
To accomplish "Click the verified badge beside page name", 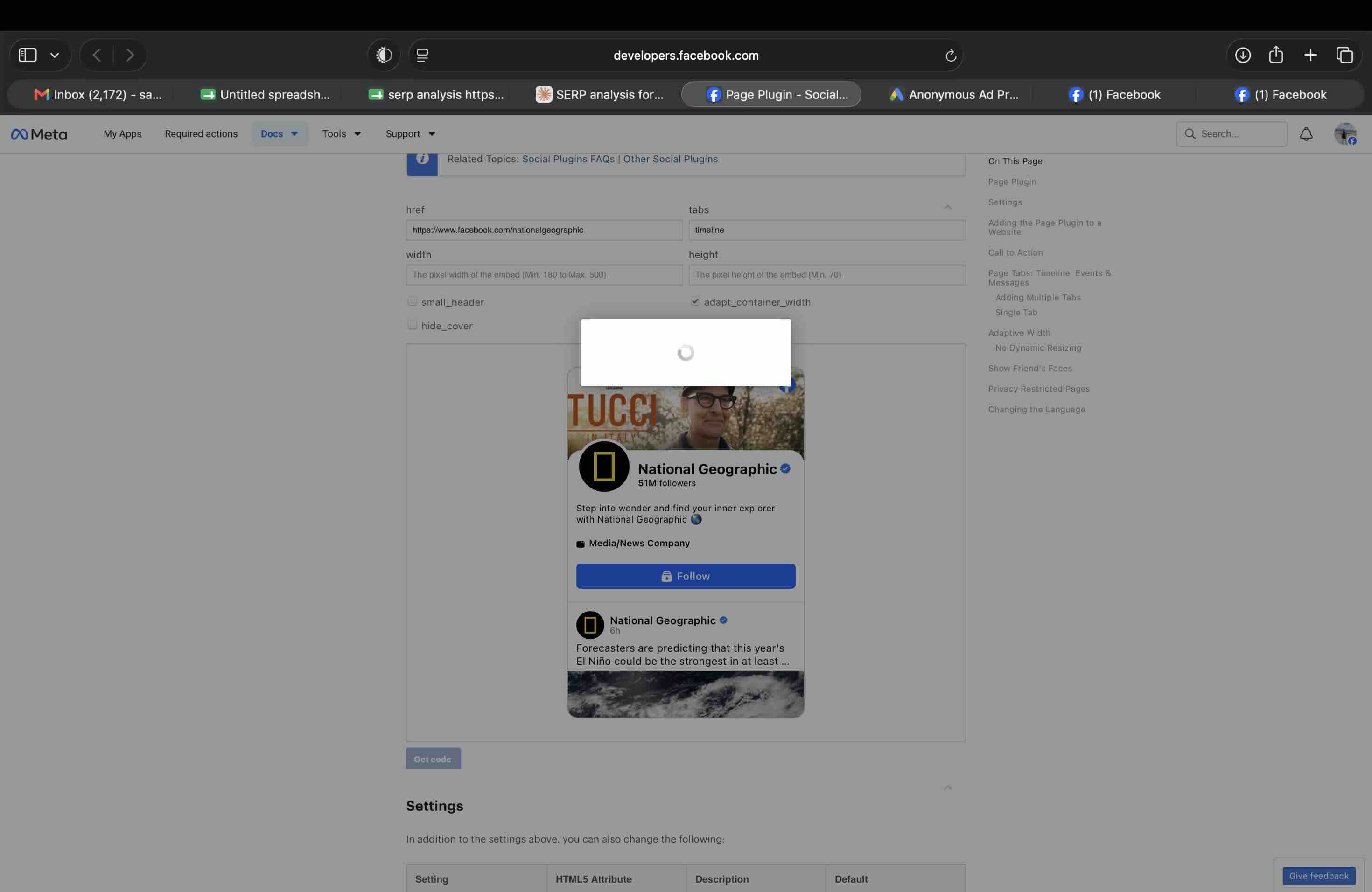I will (785, 468).
